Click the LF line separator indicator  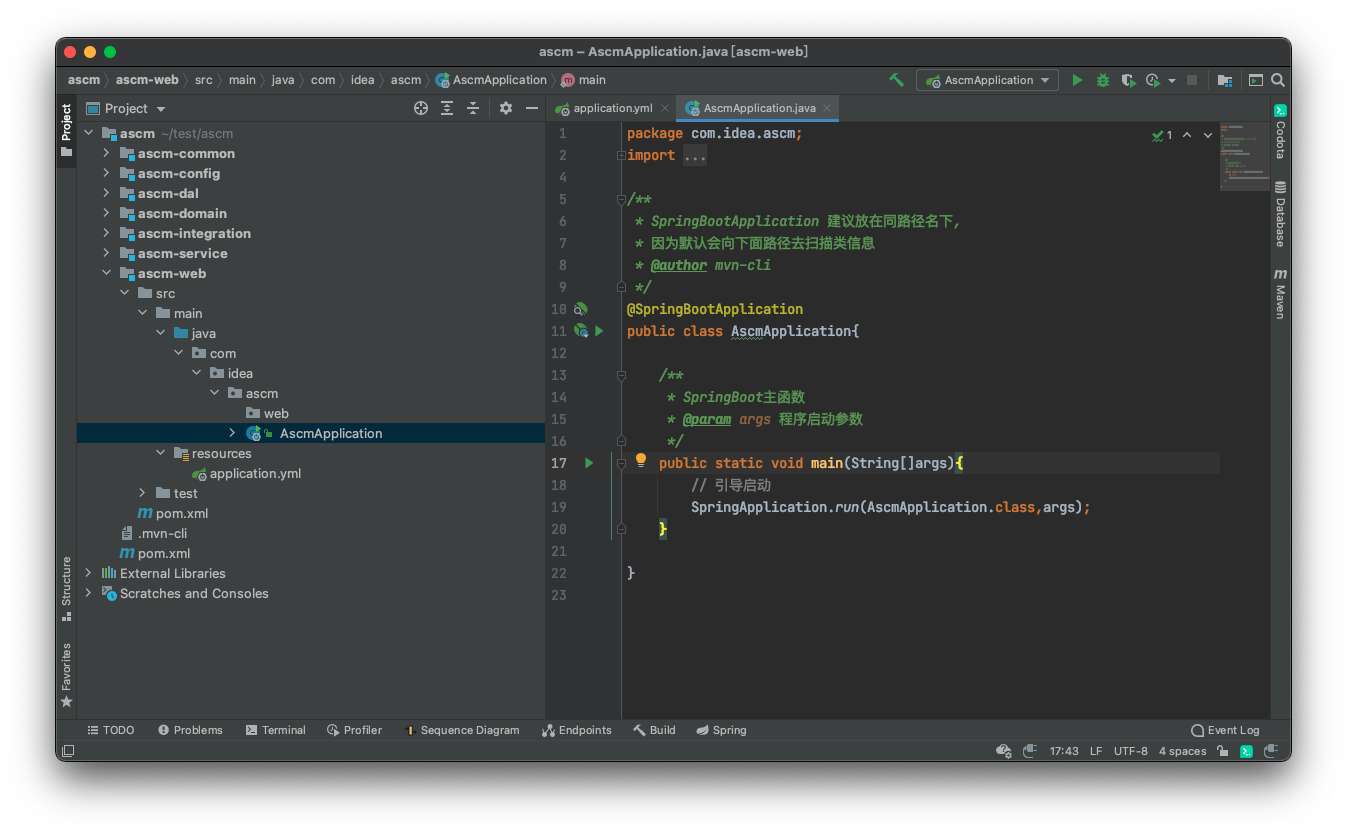(1096, 751)
